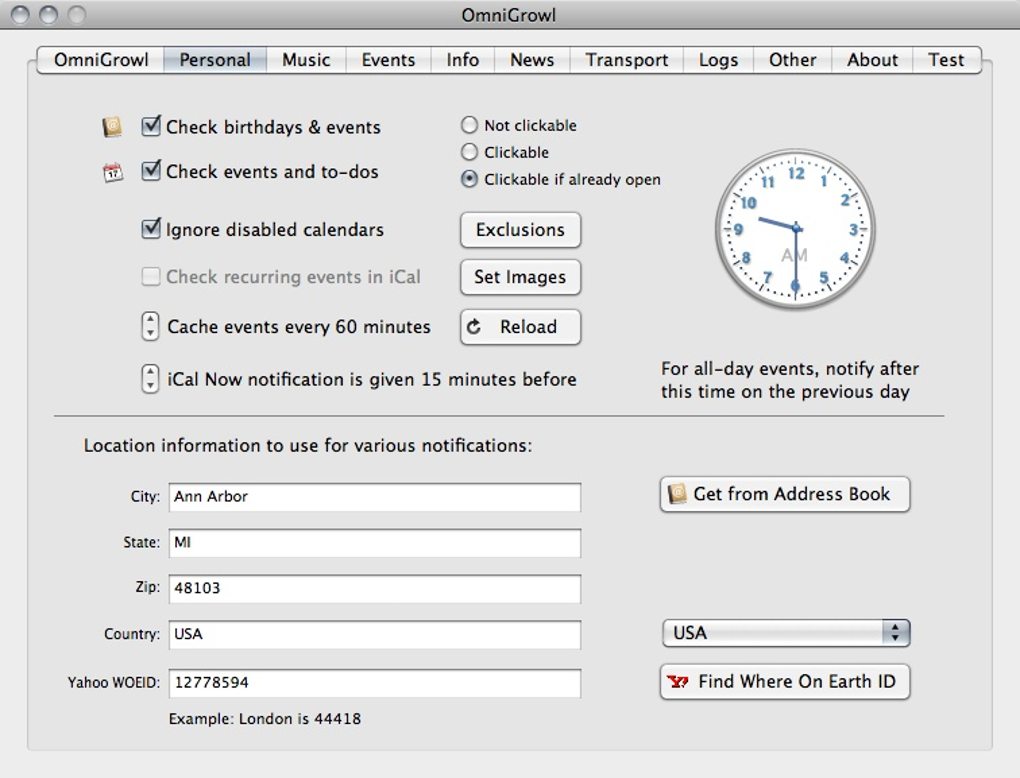This screenshot has height=778, width=1020.
Task: Click the OmniGrowl window title text
Action: pos(509,15)
